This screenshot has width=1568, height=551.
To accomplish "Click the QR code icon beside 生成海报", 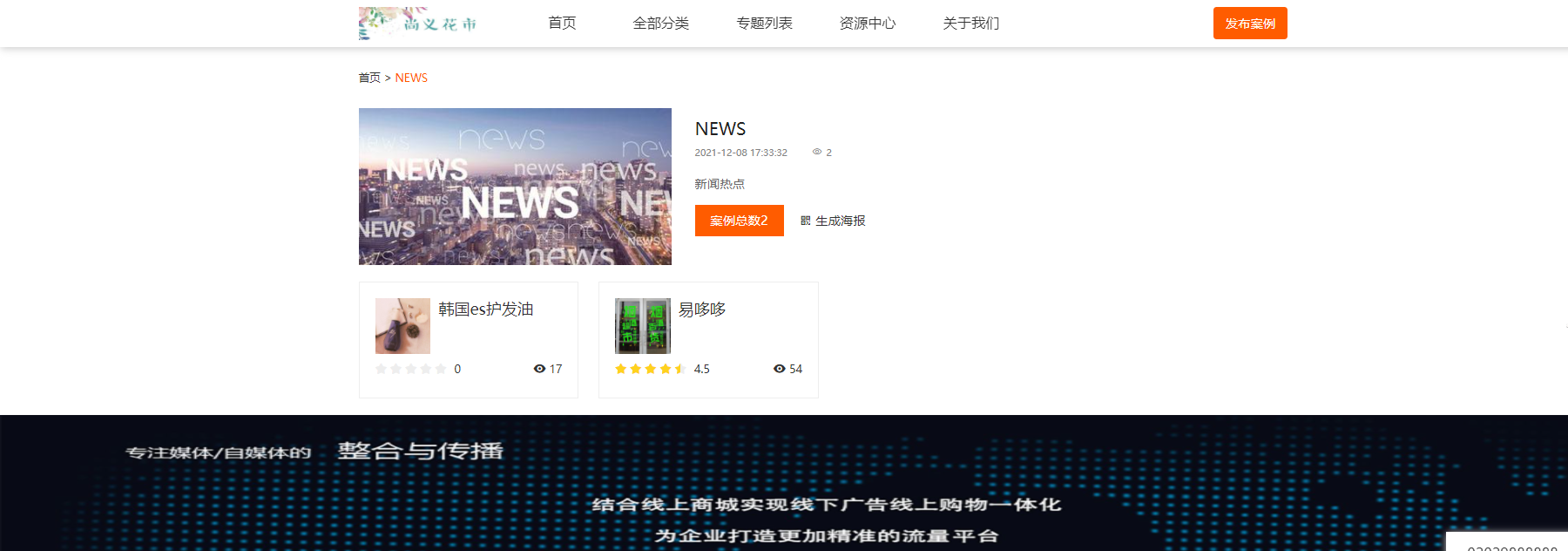I will click(x=806, y=221).
